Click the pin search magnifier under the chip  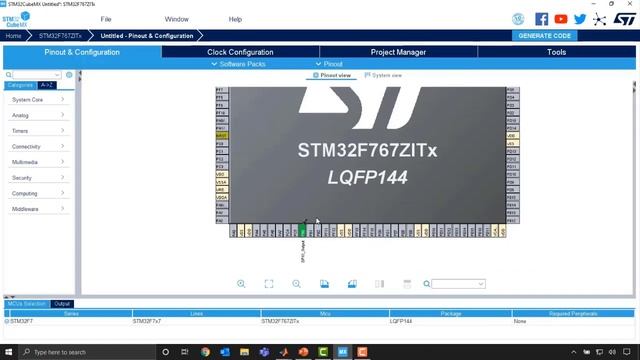point(427,284)
